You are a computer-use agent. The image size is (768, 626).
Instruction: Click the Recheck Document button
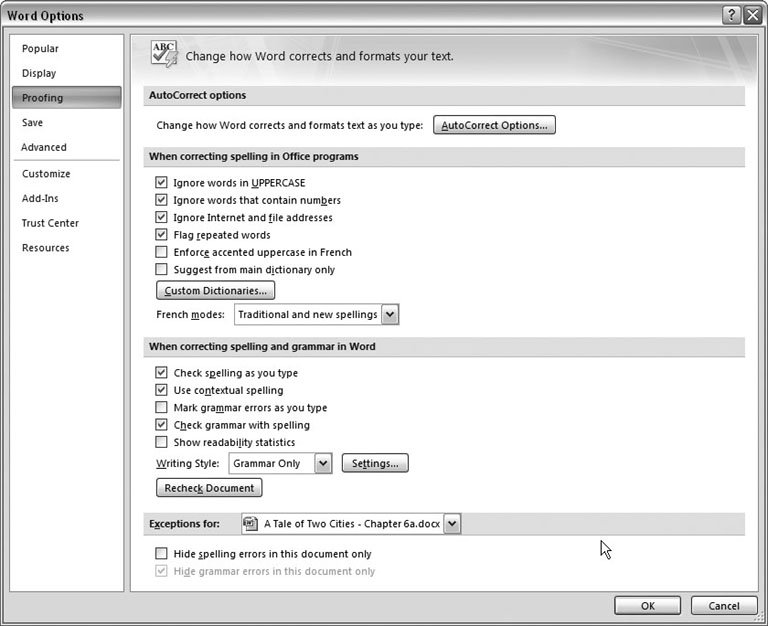[209, 488]
